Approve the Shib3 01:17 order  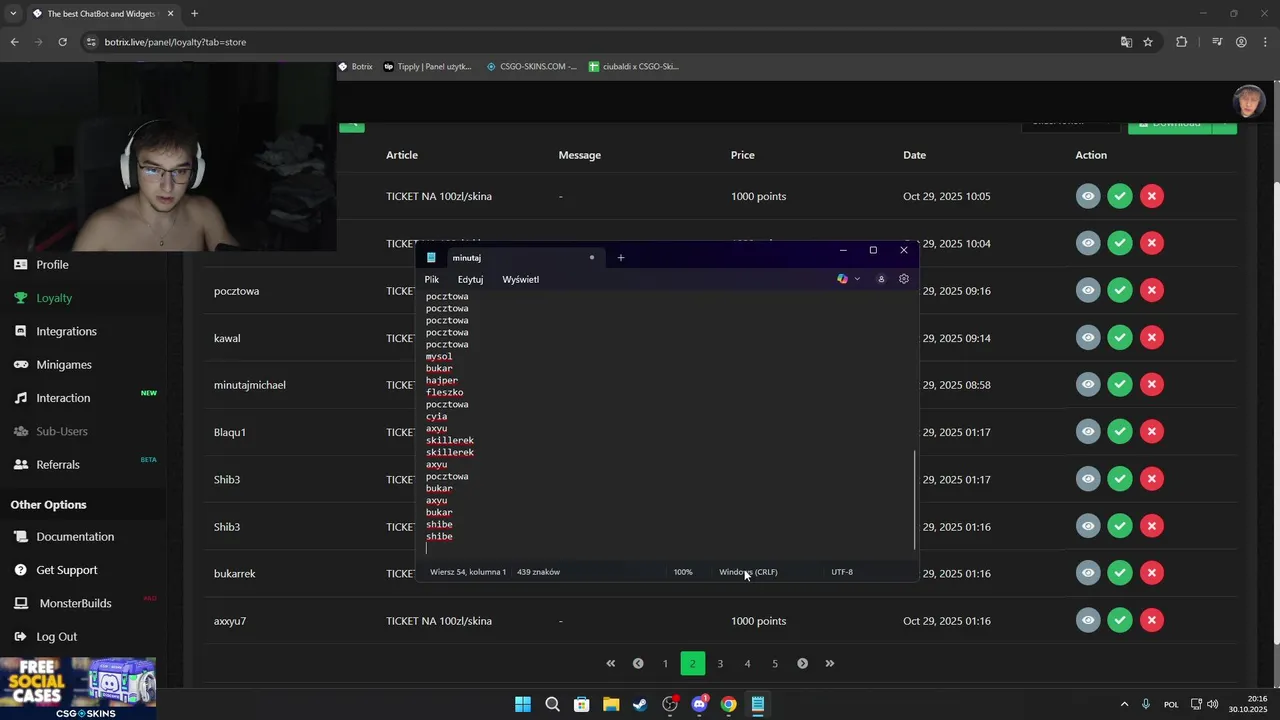[1120, 479]
